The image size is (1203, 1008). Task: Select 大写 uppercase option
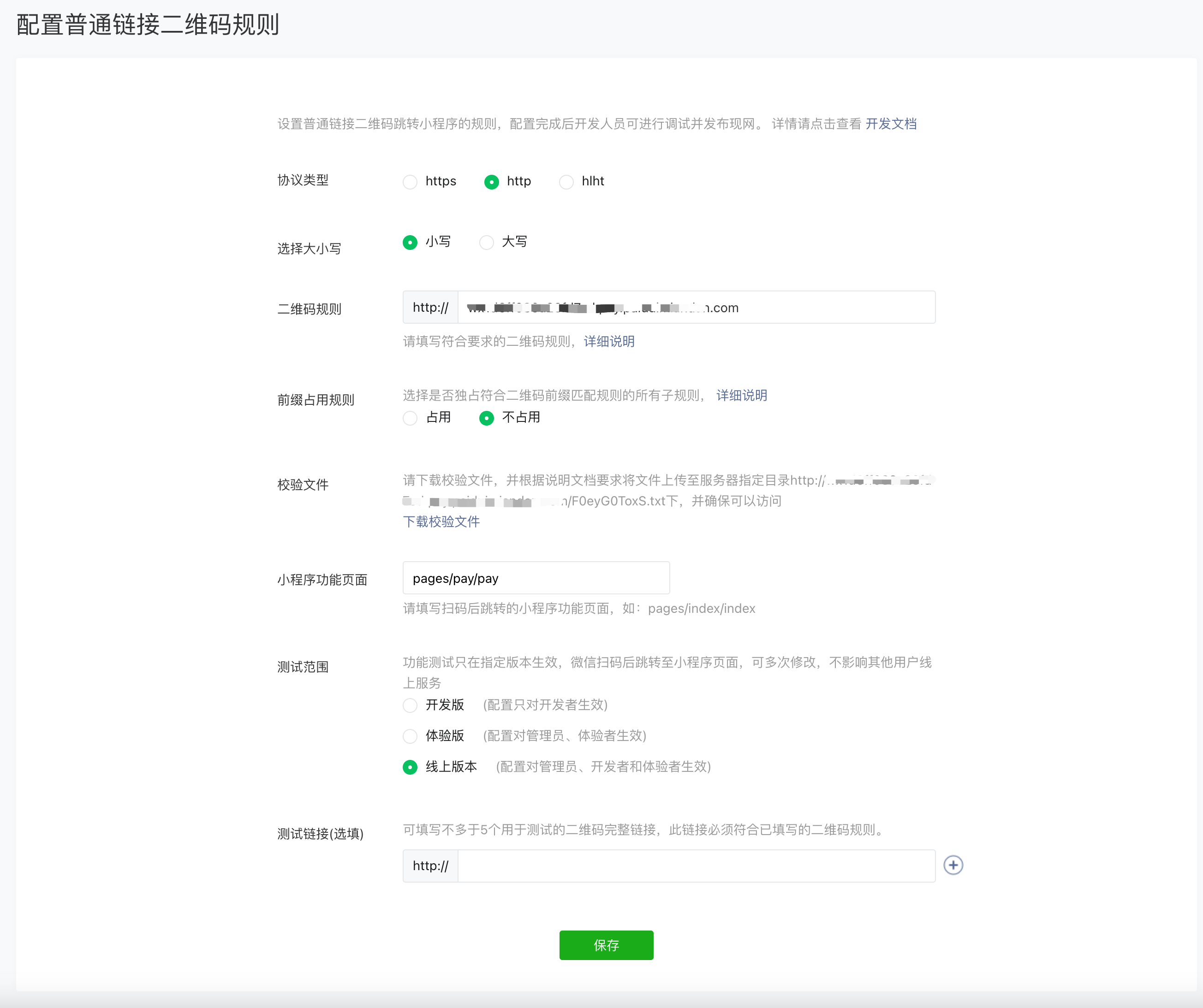point(486,242)
